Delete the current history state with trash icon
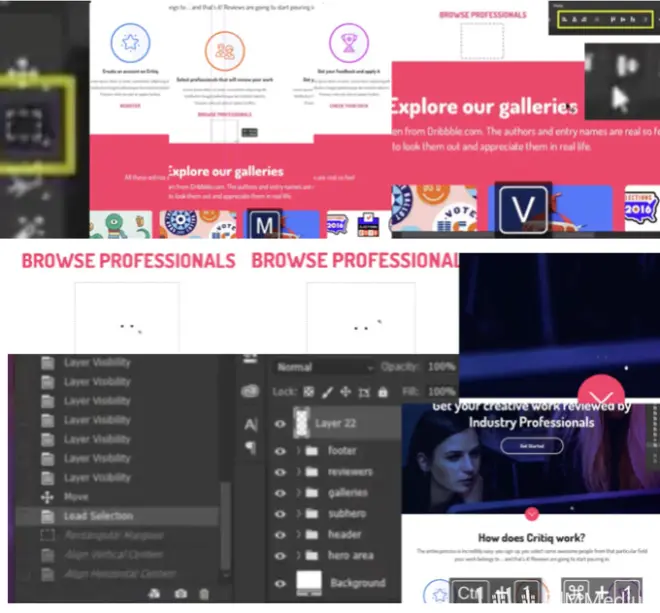 coord(204,594)
